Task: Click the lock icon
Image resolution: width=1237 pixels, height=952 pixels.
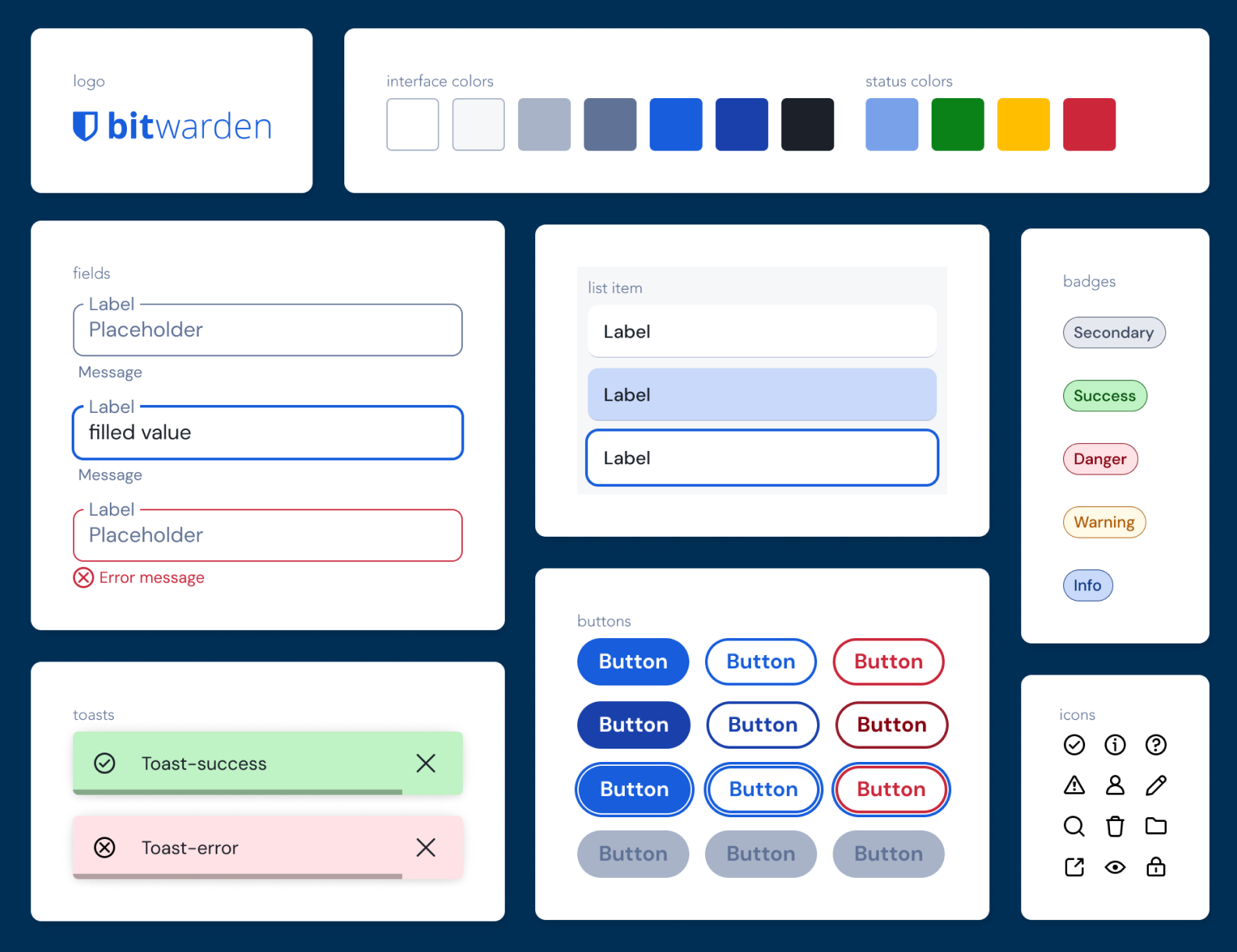Action: [1156, 866]
